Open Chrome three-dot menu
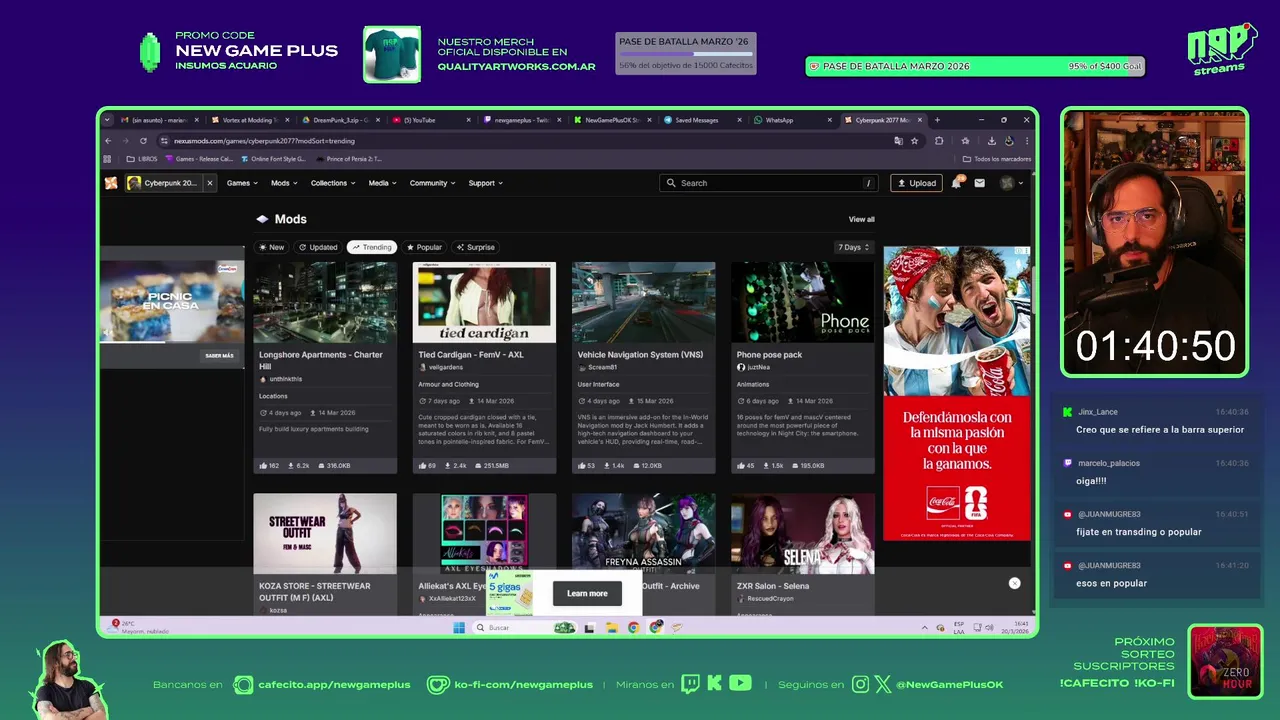 (1026, 141)
